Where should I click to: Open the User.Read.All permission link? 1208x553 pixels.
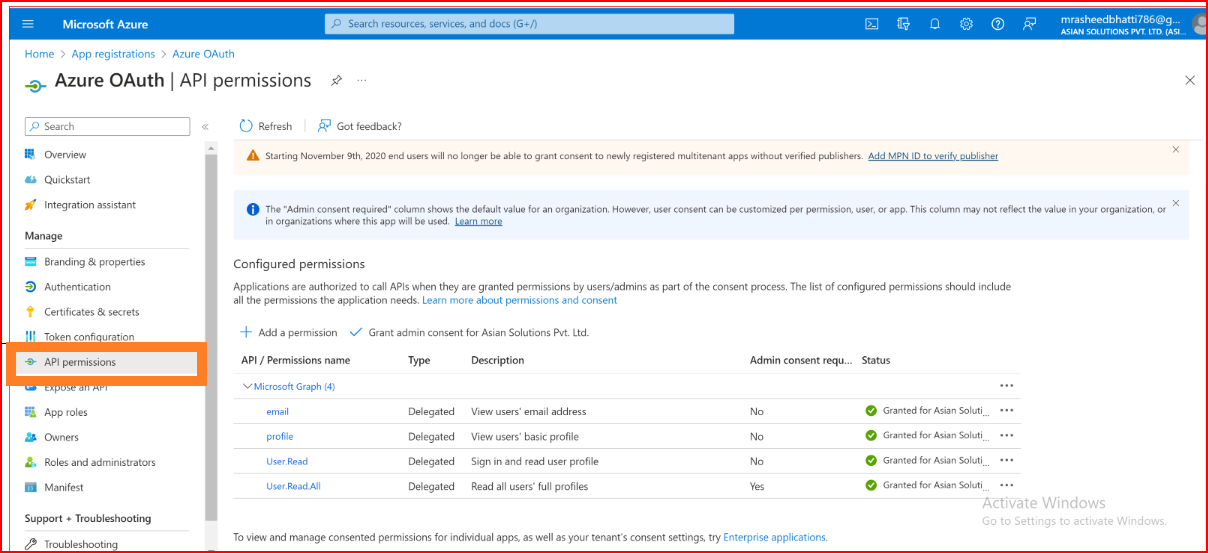[x=293, y=486]
